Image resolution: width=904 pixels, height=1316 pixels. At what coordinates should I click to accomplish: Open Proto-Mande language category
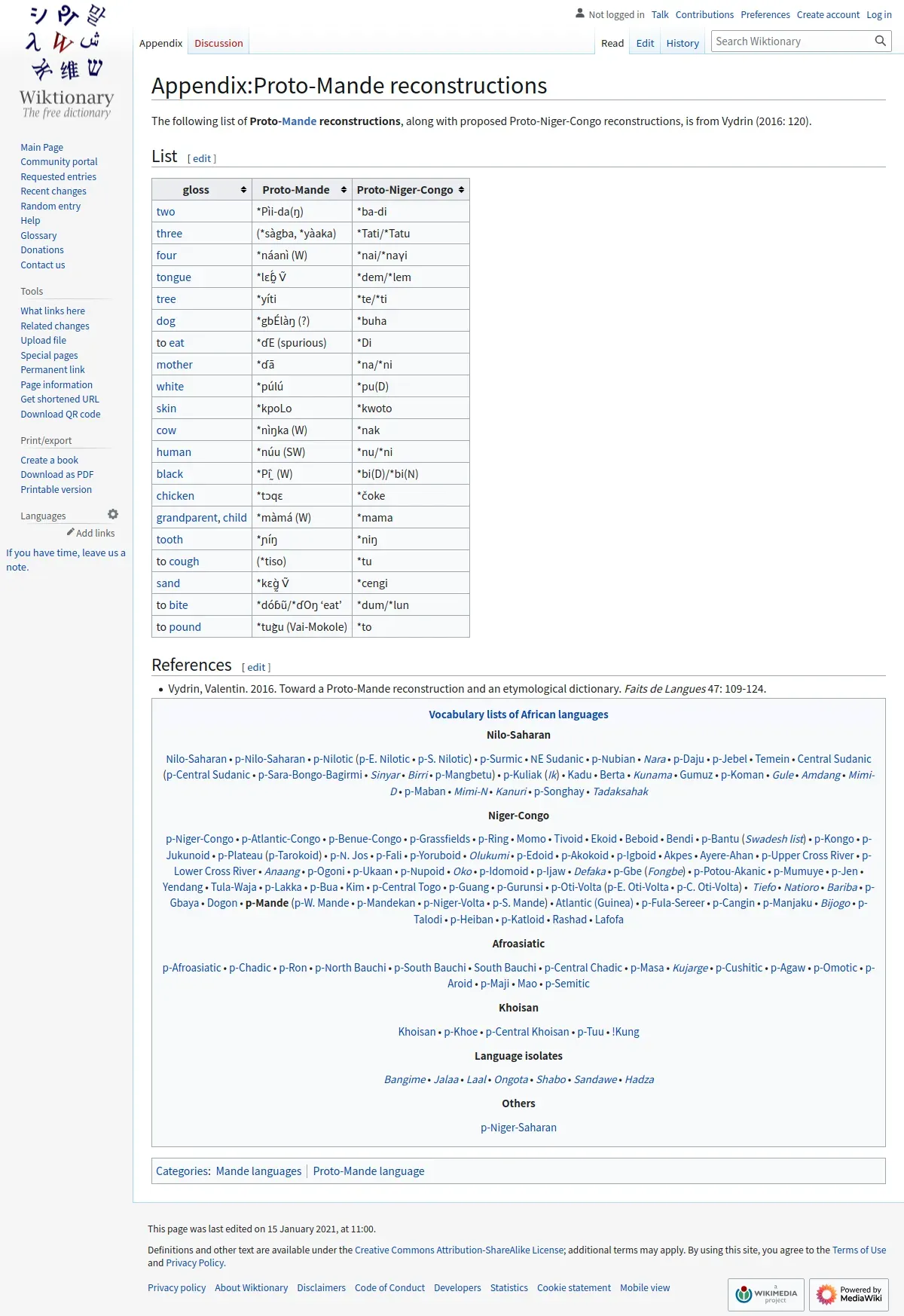tap(368, 1171)
